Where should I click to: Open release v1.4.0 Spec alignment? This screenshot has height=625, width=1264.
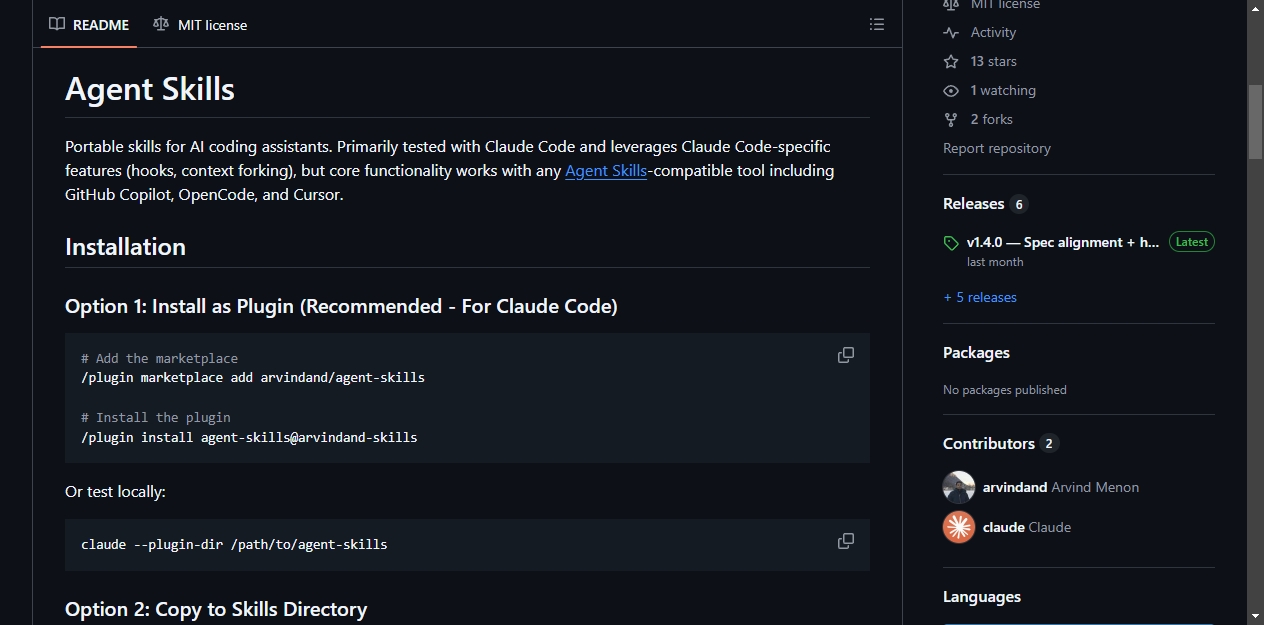[x=1063, y=242]
